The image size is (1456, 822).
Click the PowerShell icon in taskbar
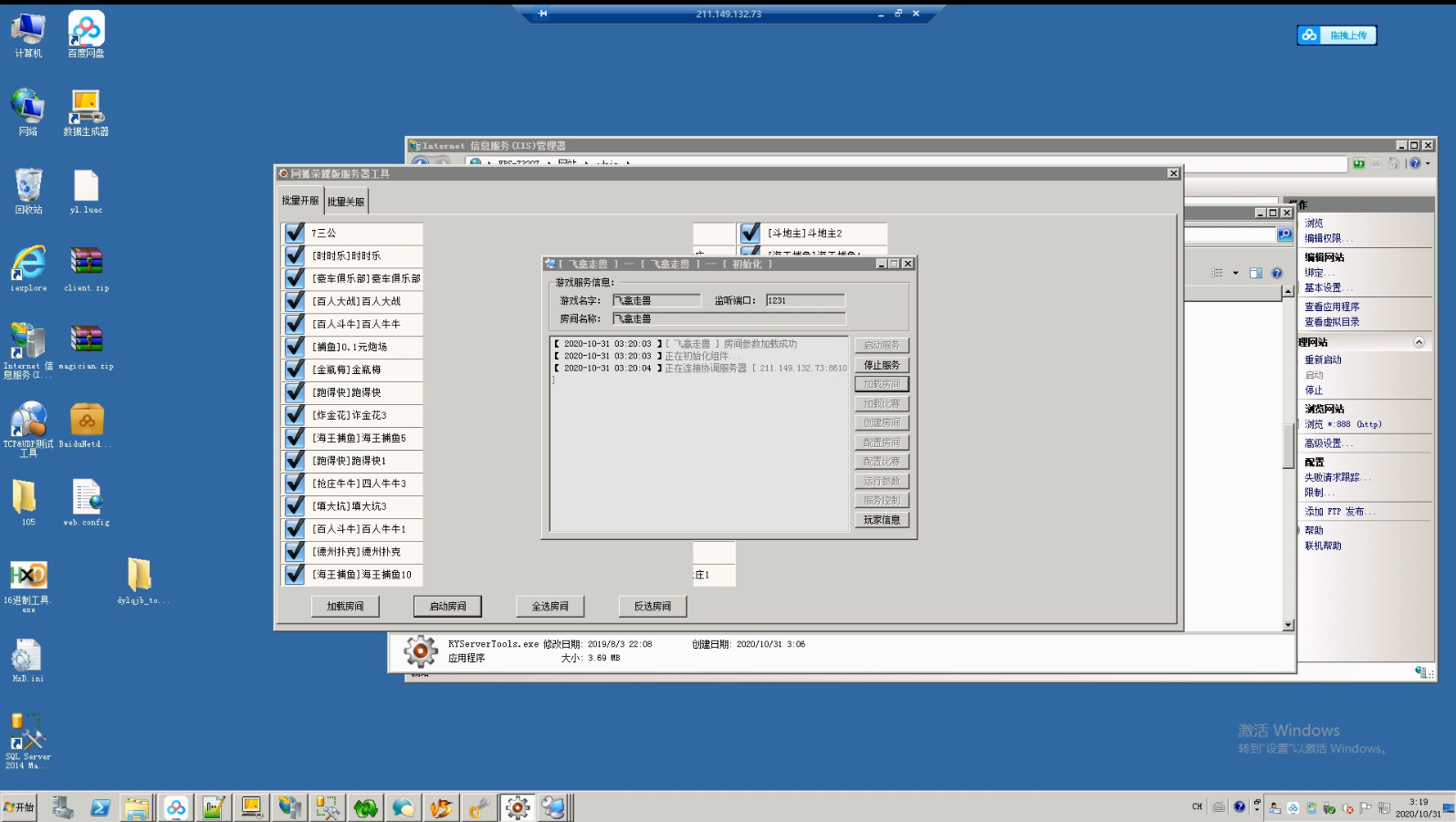pos(100,807)
